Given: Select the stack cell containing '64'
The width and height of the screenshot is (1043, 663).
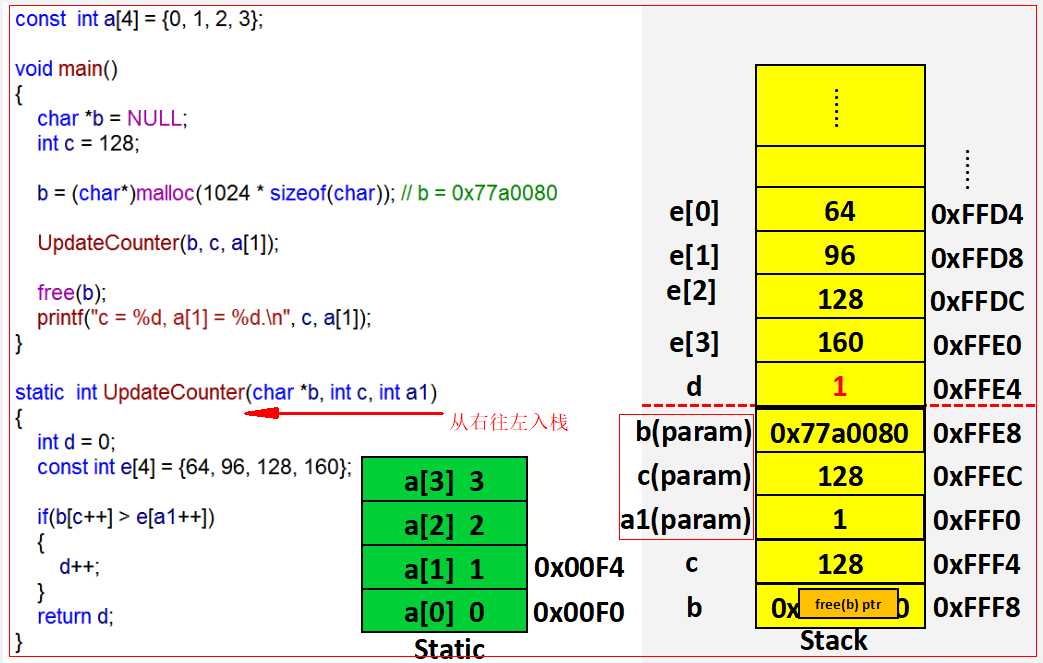Looking at the screenshot, I should [841, 210].
